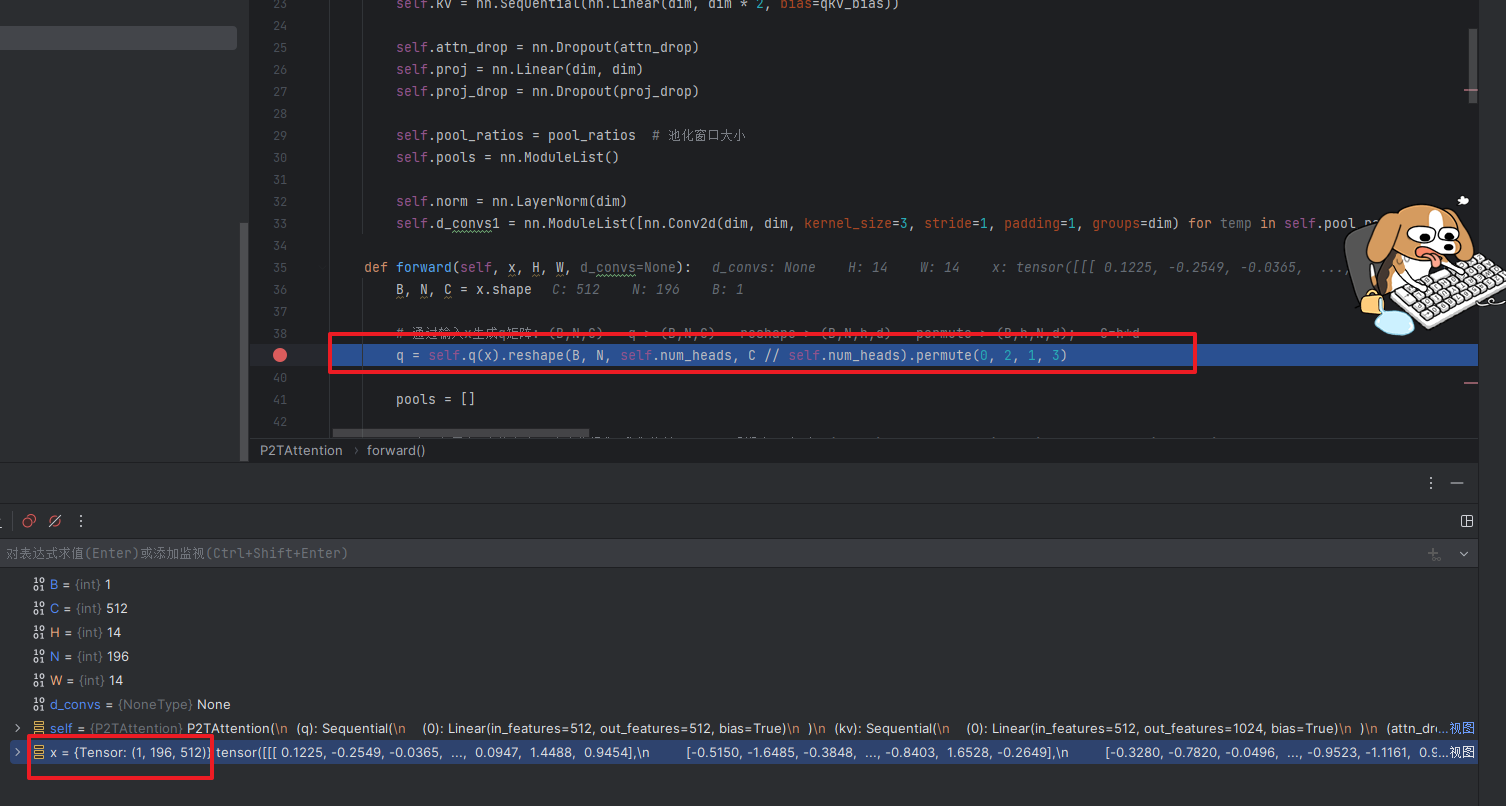Click the code 'B, N, C = x.shape'
Viewport: 1506px width, 806px height.
click(x=464, y=289)
